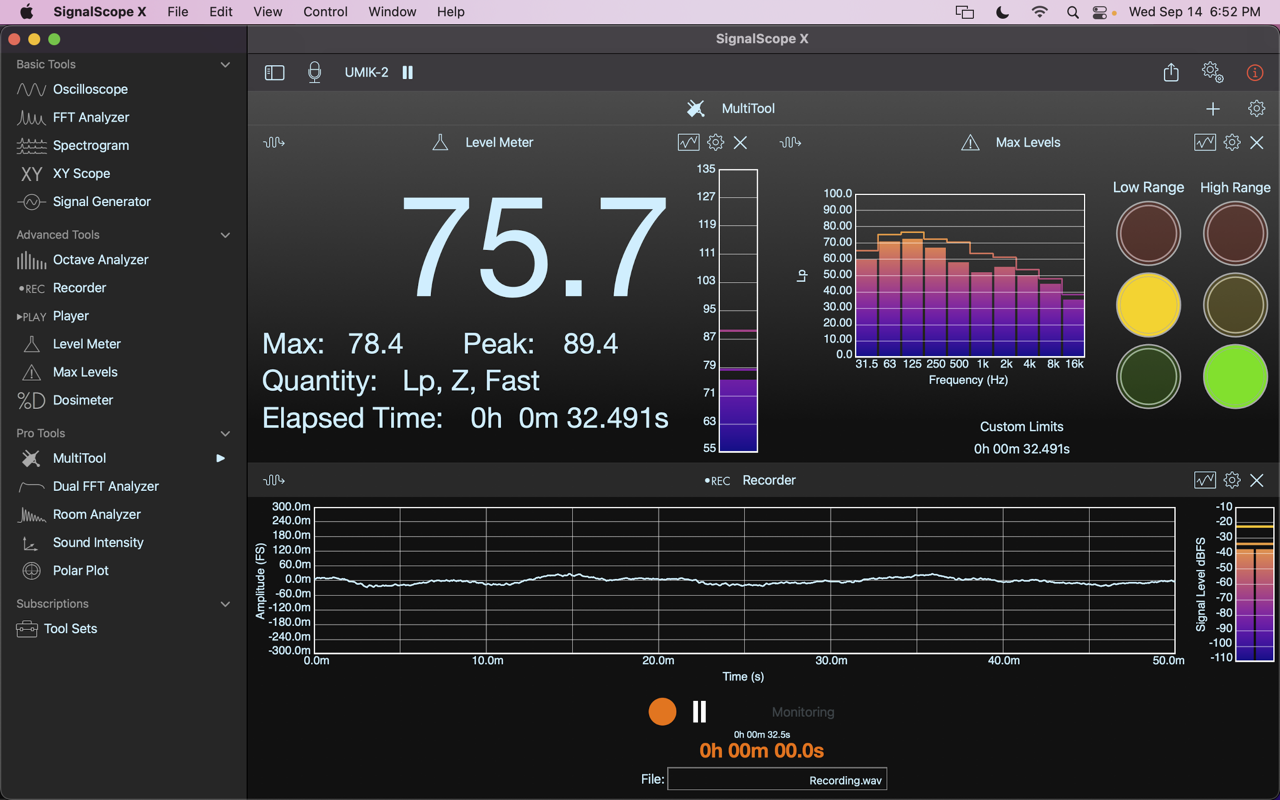Image resolution: width=1280 pixels, height=800 pixels.
Task: Open the Level Meter settings gear
Action: pos(715,142)
